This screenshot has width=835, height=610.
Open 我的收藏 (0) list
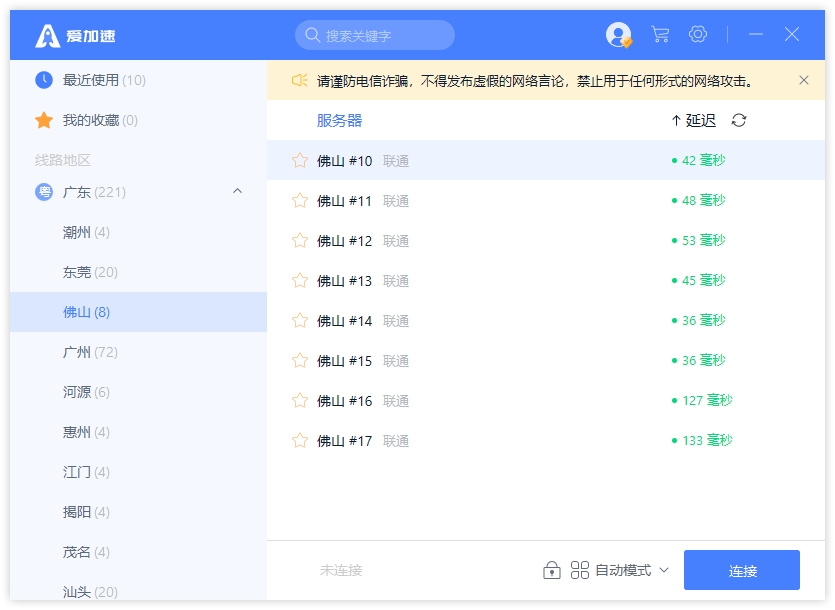[138, 120]
